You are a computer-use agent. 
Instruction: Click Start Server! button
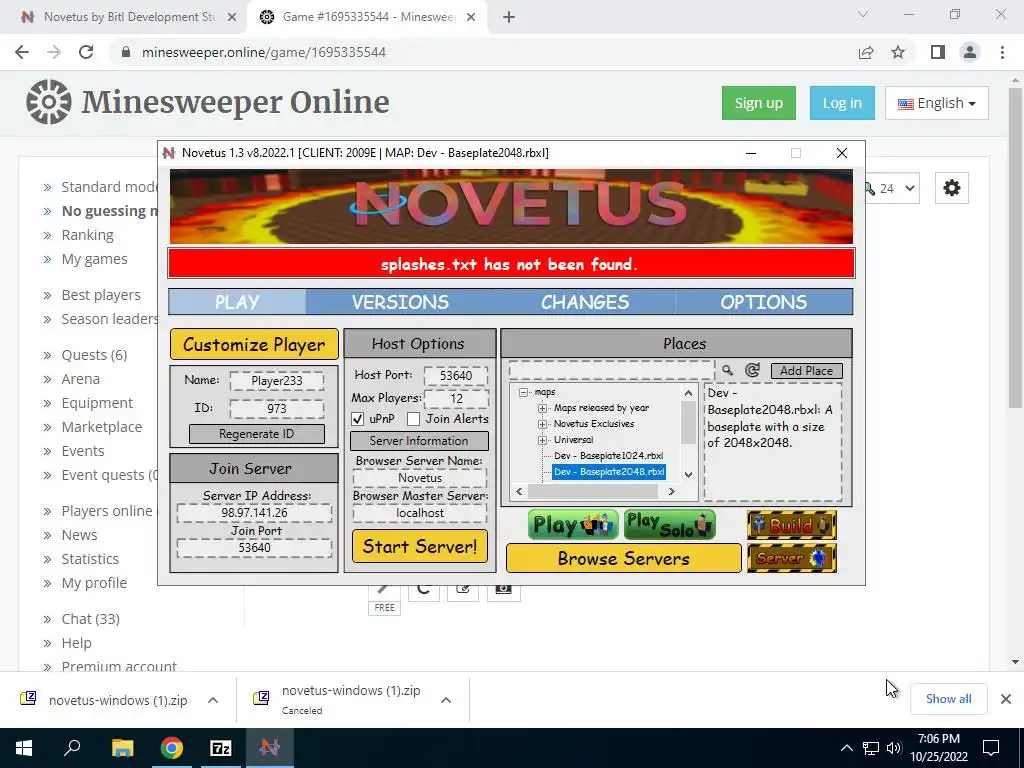(420, 546)
